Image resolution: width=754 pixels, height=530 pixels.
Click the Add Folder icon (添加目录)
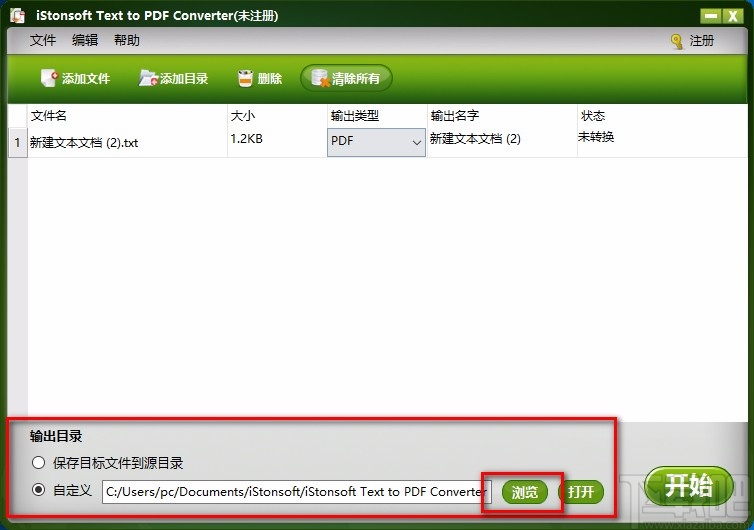(x=148, y=78)
